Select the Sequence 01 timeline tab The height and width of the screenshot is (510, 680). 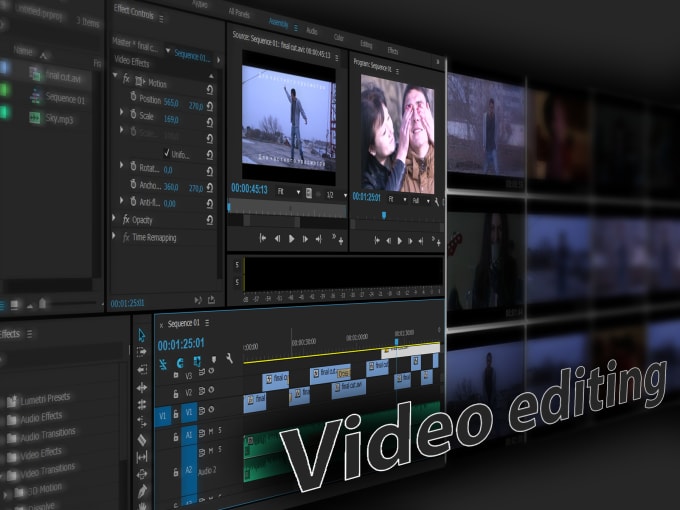pyautogui.click(x=183, y=324)
